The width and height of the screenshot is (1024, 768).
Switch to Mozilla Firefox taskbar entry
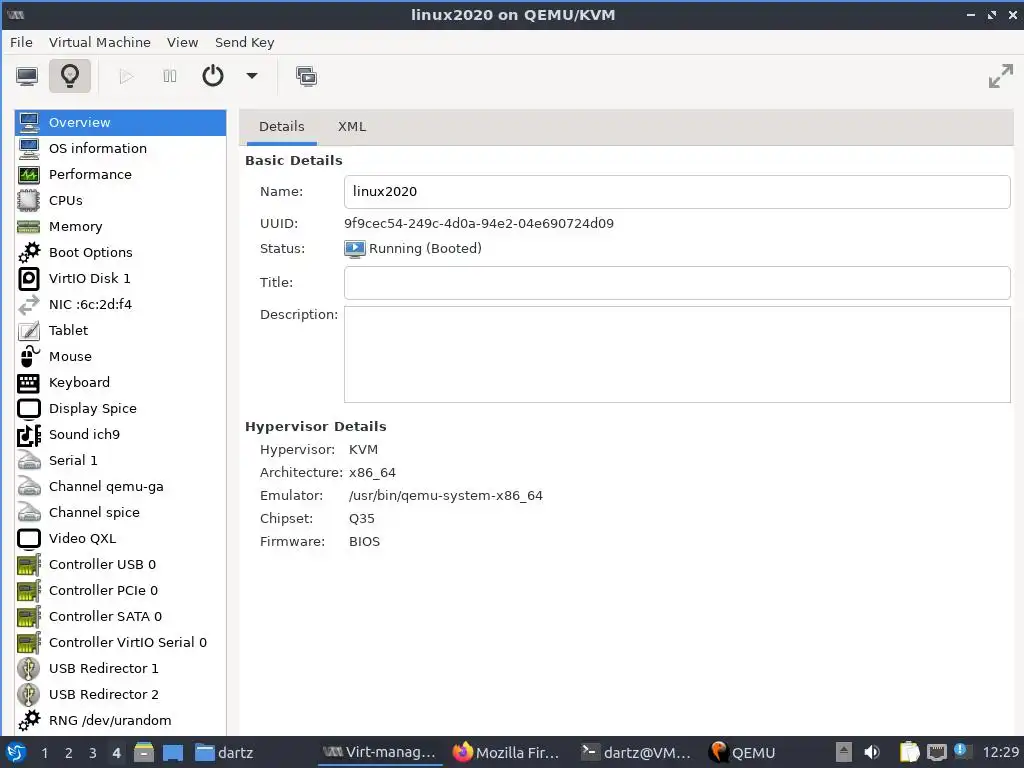coord(506,753)
